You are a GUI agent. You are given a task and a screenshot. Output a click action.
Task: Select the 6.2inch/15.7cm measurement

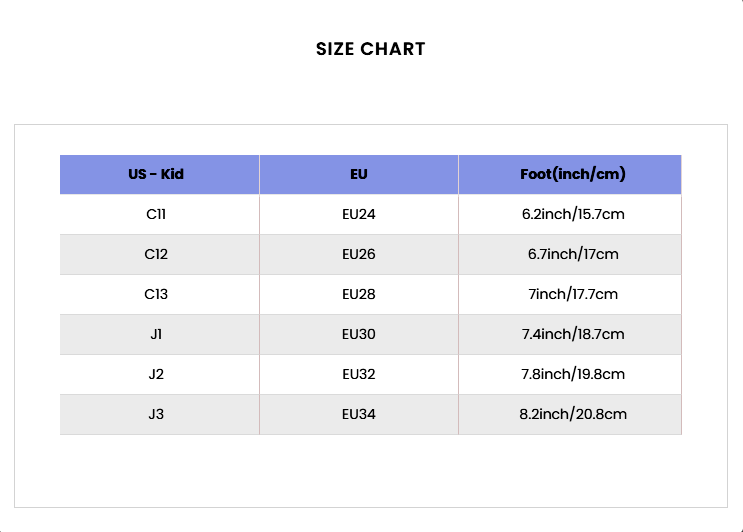pos(573,214)
